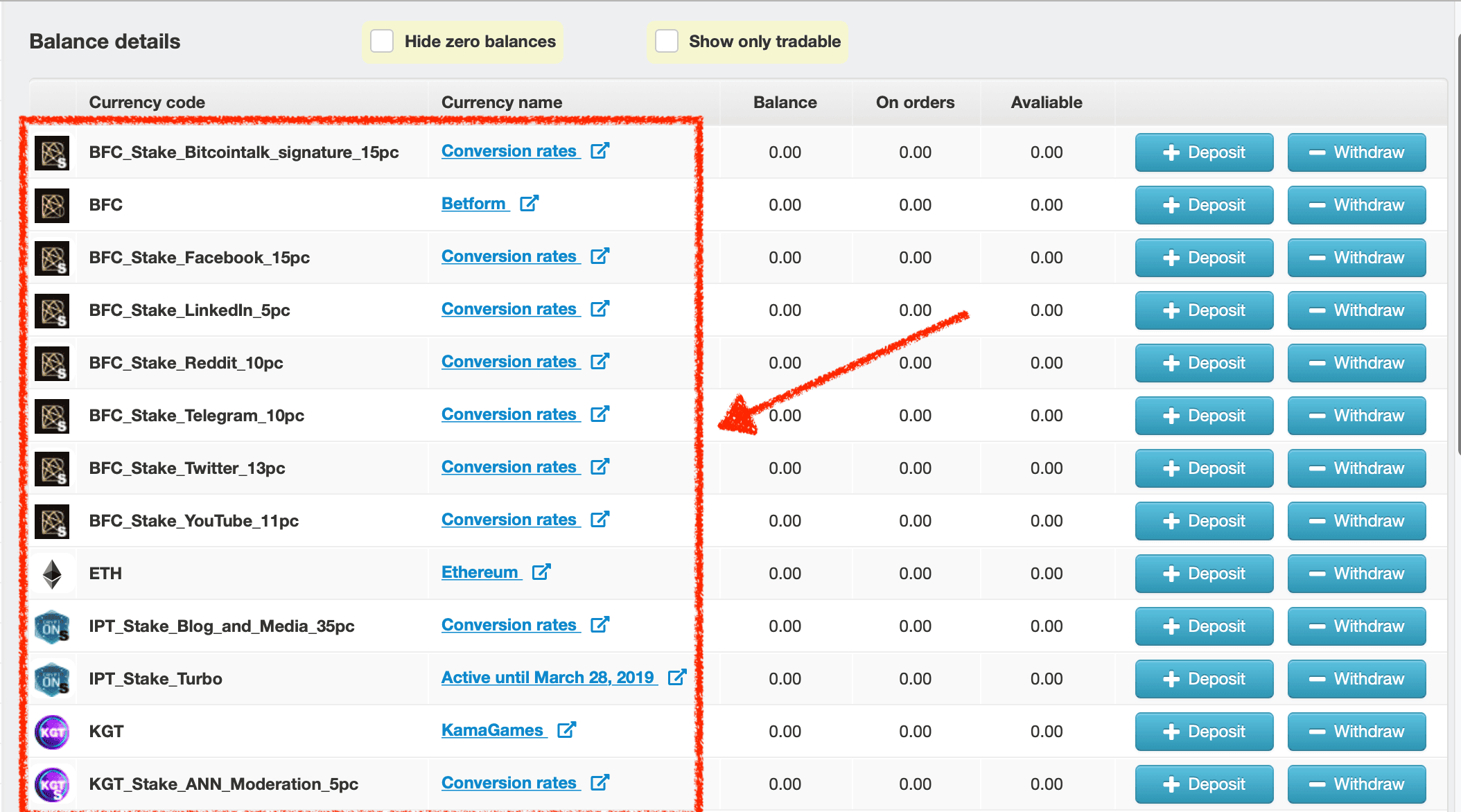Viewport: 1461px width, 812px height.
Task: Open external link icon beside KamaGames
Action: coord(567,730)
